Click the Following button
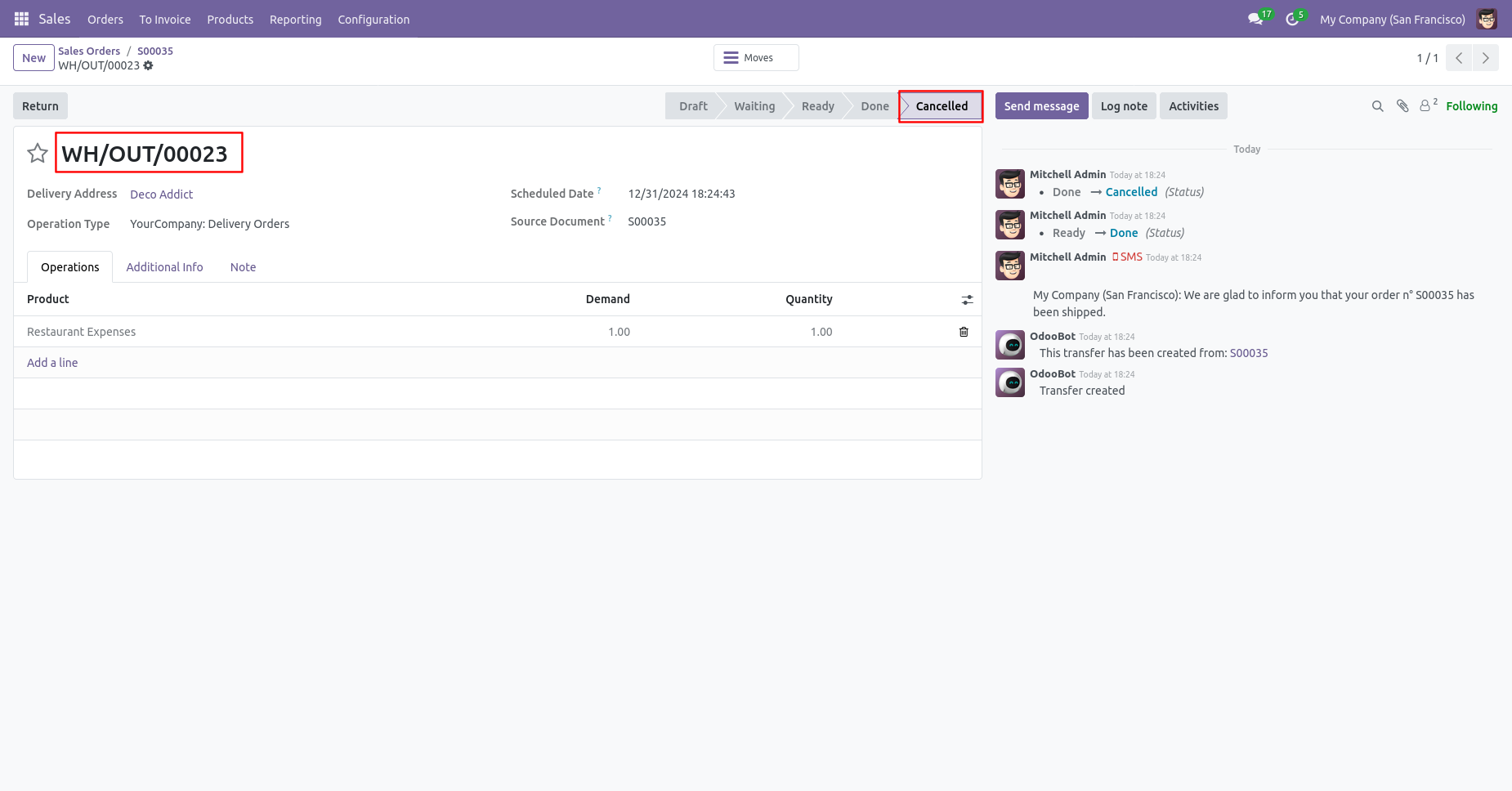 (x=1471, y=106)
